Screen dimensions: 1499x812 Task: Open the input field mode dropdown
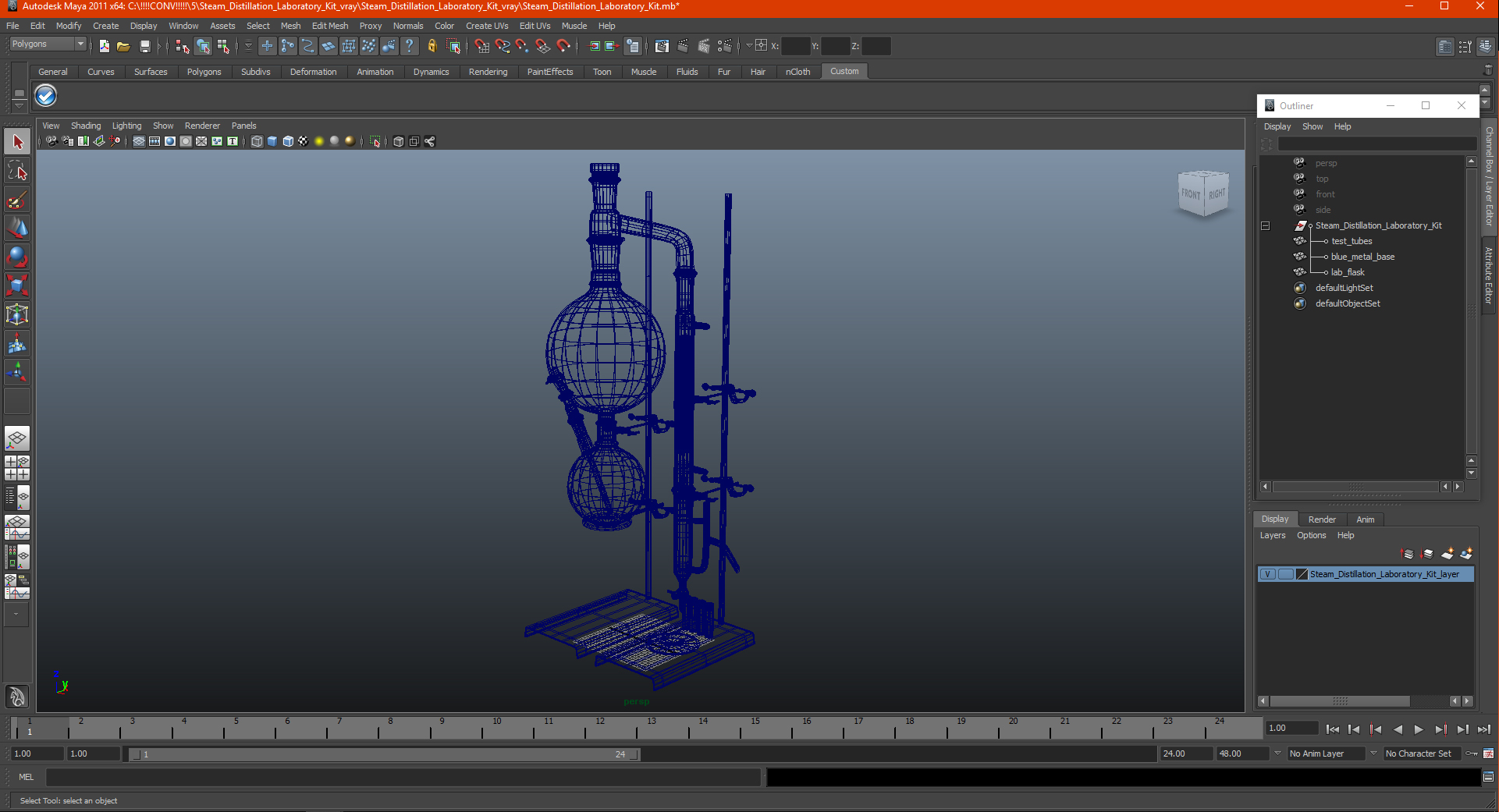pos(749,46)
